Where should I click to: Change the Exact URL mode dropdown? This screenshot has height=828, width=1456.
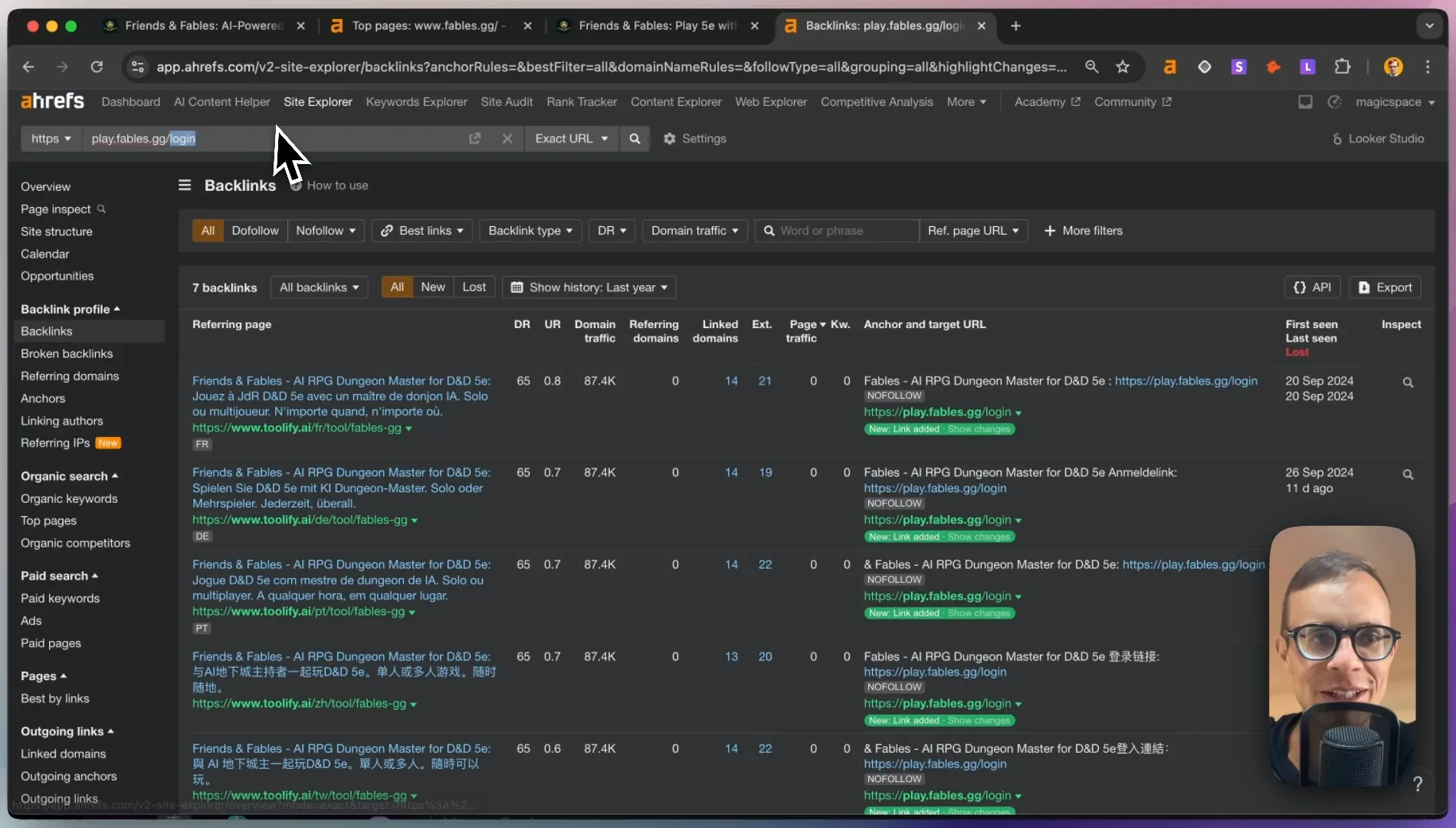572,139
